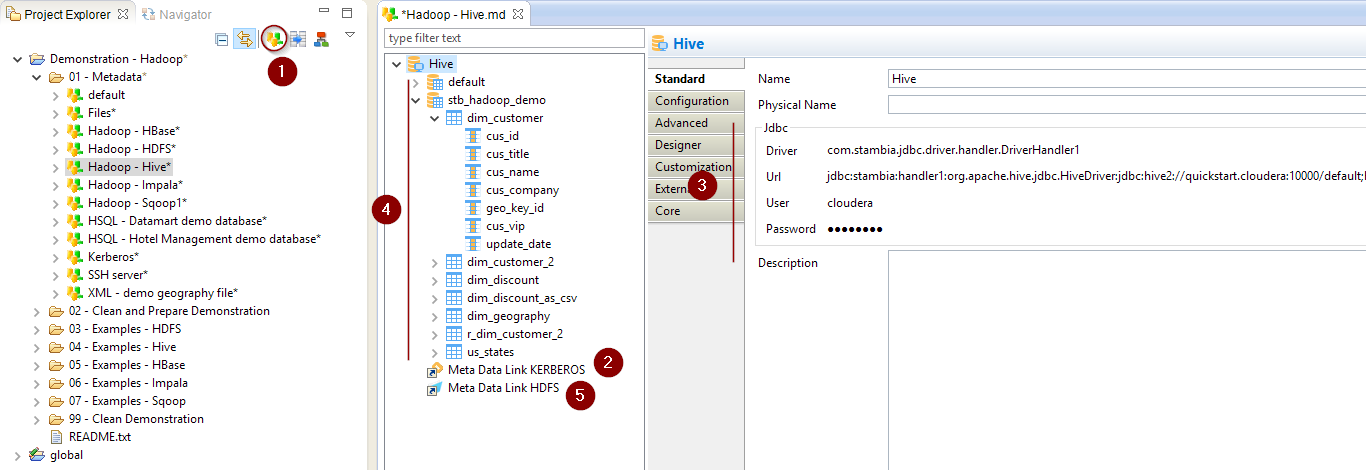Click the Jdbc Driver value DriverHandler1
The image size is (1366, 470).
pos(953,151)
